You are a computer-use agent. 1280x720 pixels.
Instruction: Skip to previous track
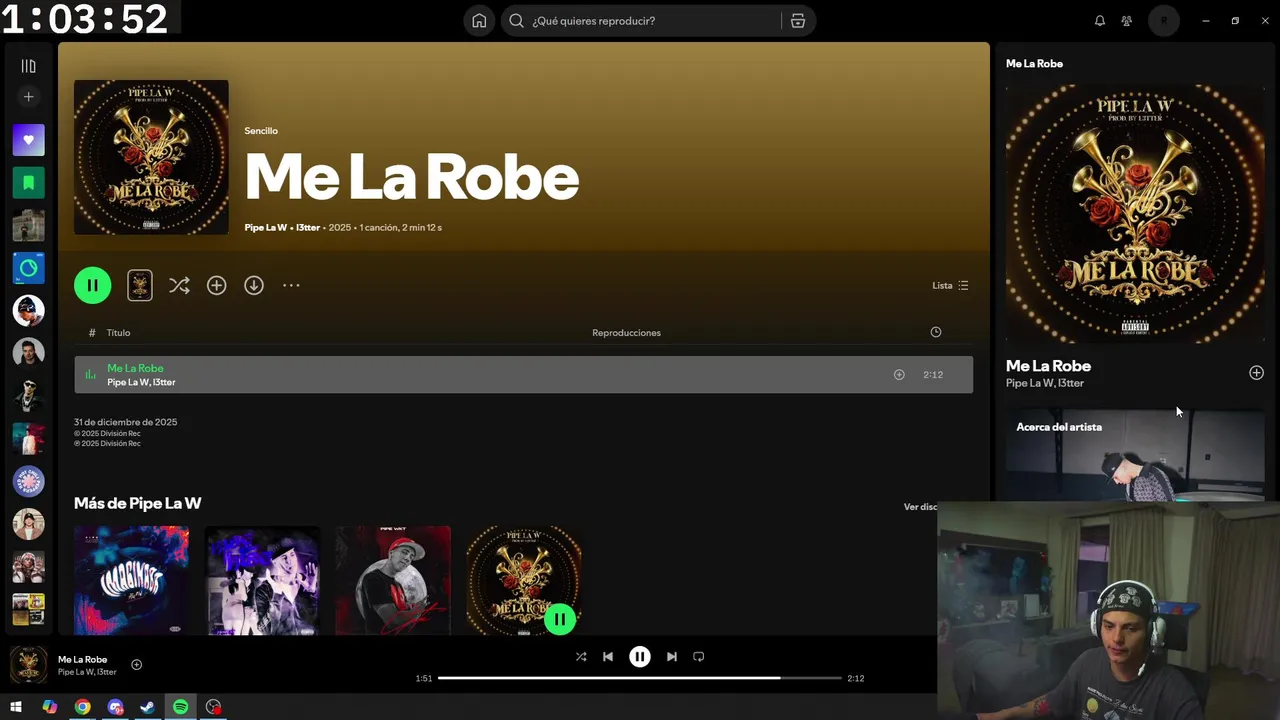608,657
